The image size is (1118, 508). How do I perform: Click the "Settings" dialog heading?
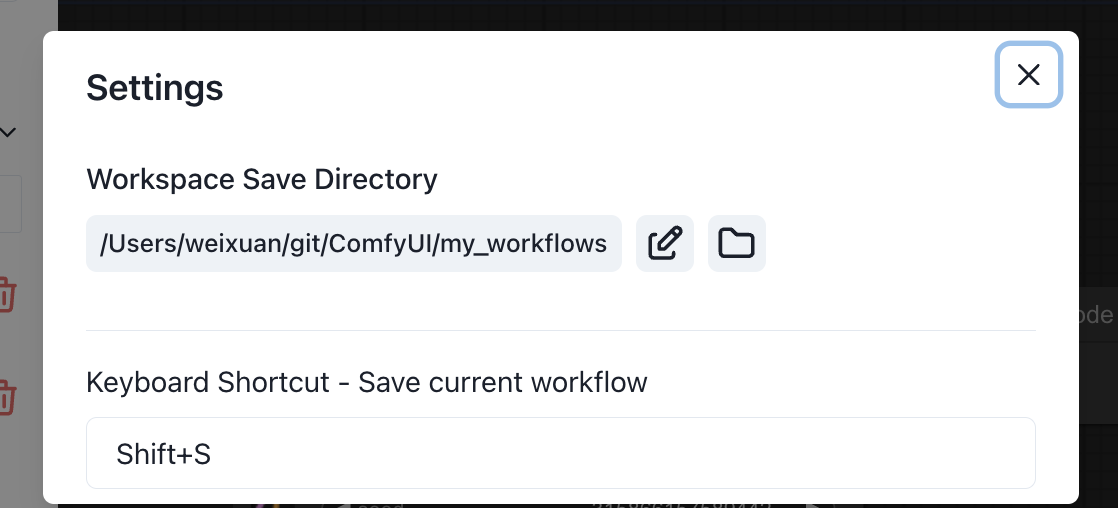click(x=155, y=88)
